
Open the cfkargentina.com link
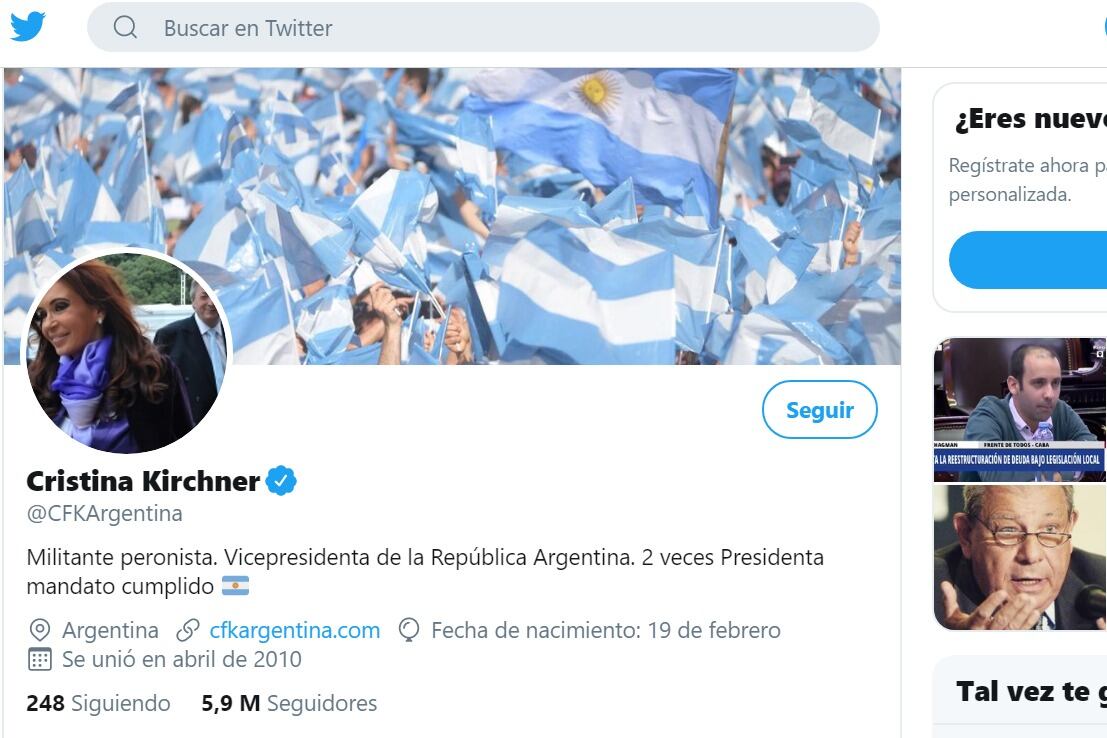295,630
